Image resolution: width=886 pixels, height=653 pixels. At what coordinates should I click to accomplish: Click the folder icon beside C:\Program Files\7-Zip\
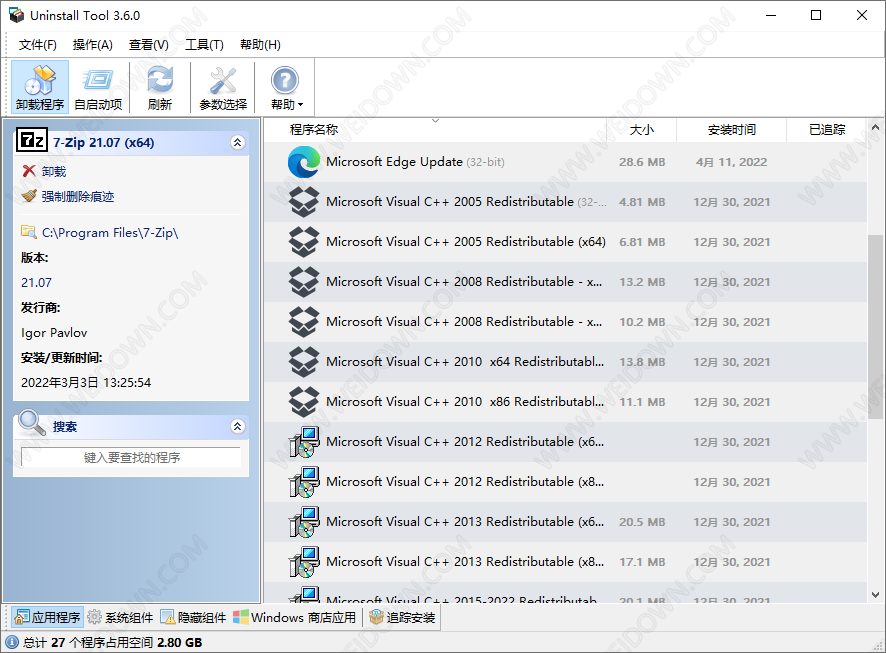pyautogui.click(x=28, y=232)
